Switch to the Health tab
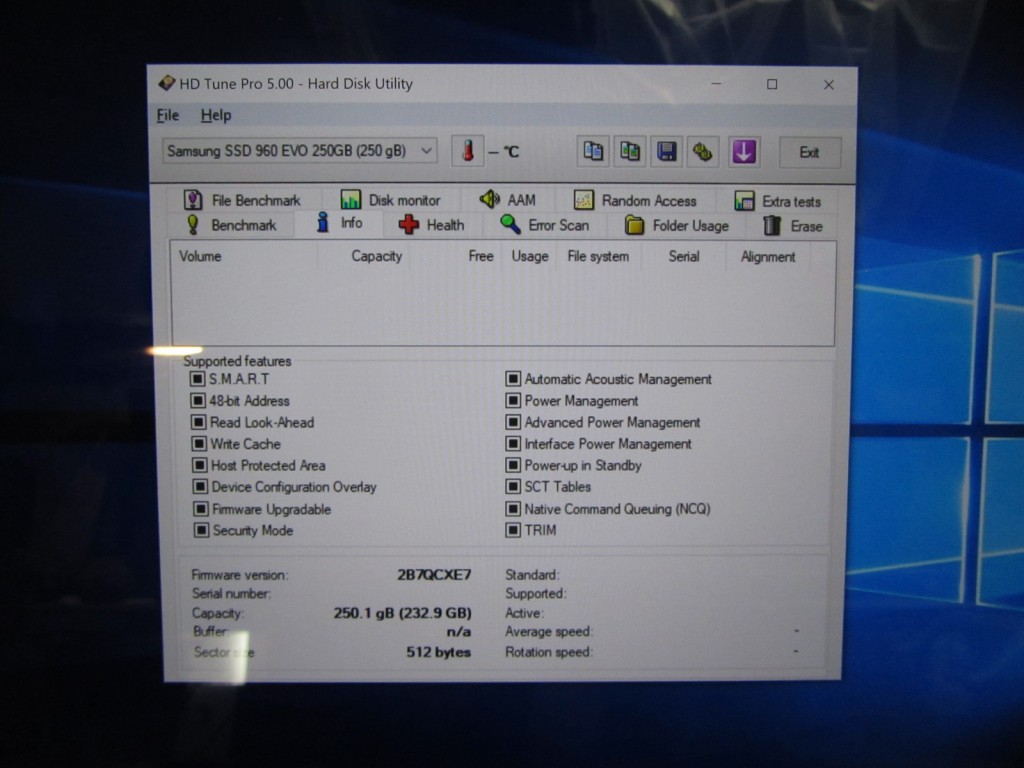The width and height of the screenshot is (1024, 768). click(432, 225)
